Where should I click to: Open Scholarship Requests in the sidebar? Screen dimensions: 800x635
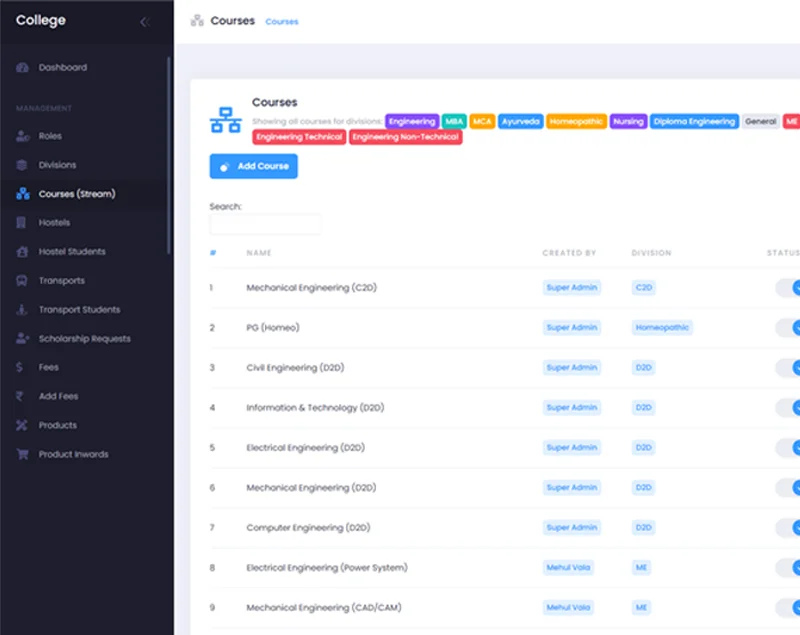click(x=84, y=339)
